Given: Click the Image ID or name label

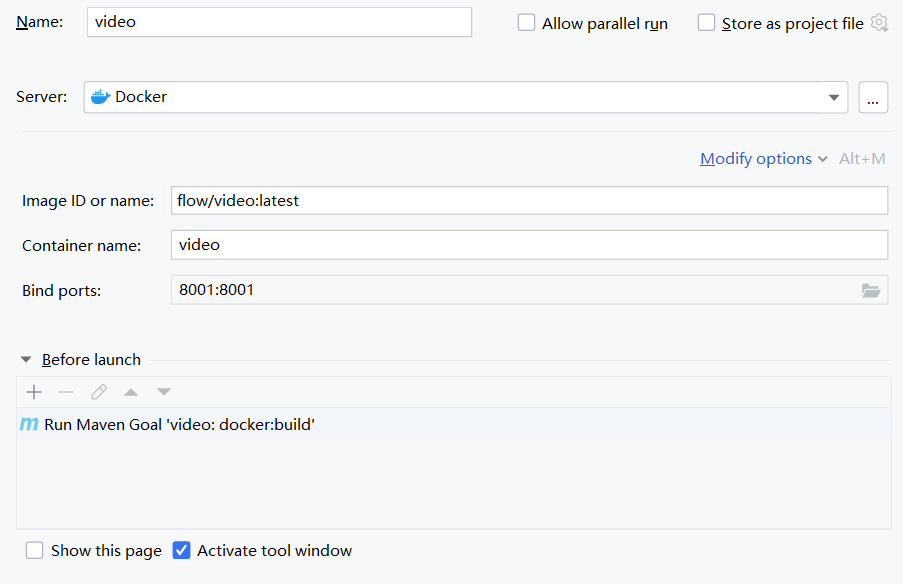Looking at the screenshot, I should (x=88, y=200).
